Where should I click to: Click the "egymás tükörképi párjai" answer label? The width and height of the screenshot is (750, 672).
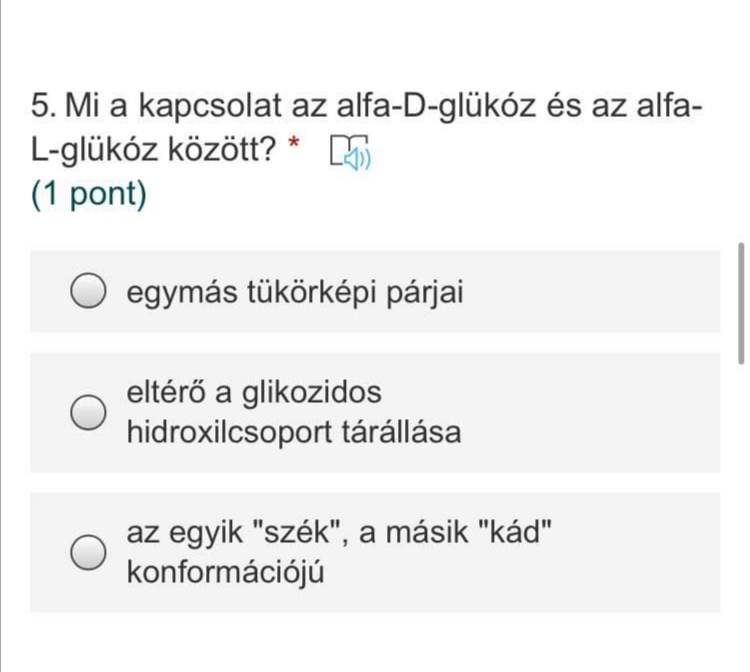click(295, 292)
